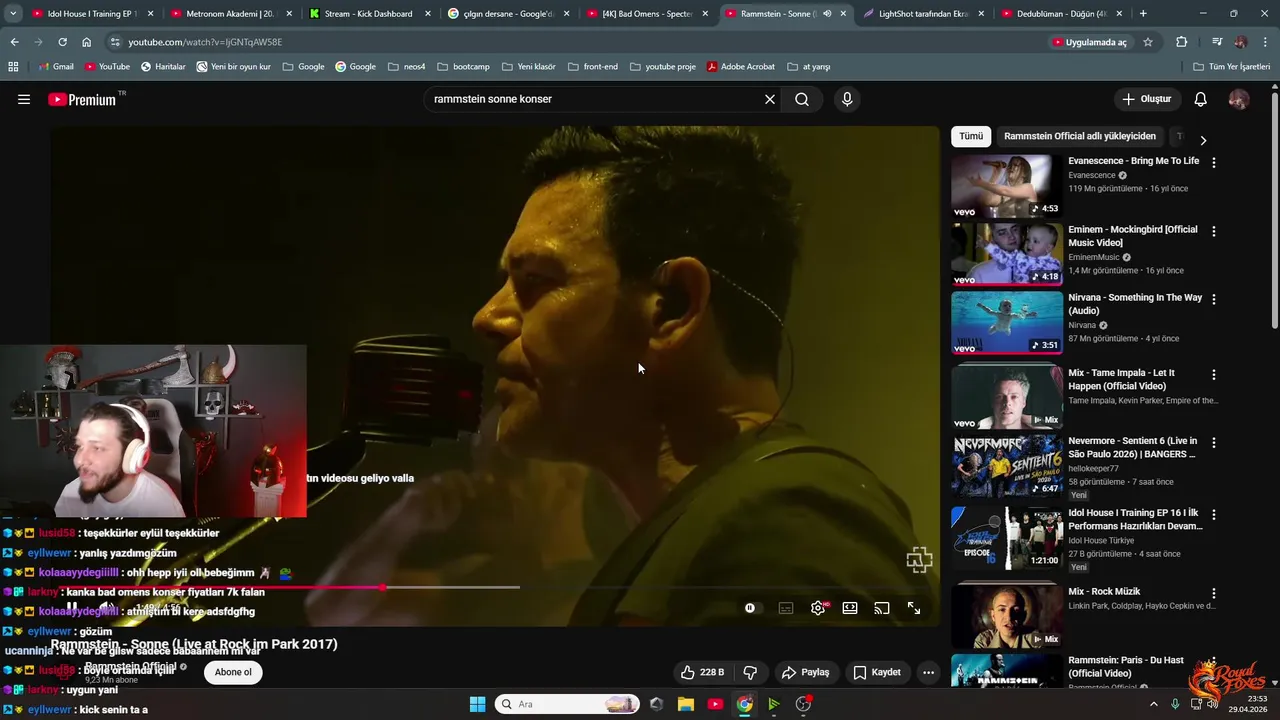Open options for Idol House Training EP 16
This screenshot has width=1280, height=720.
[x=1214, y=514]
